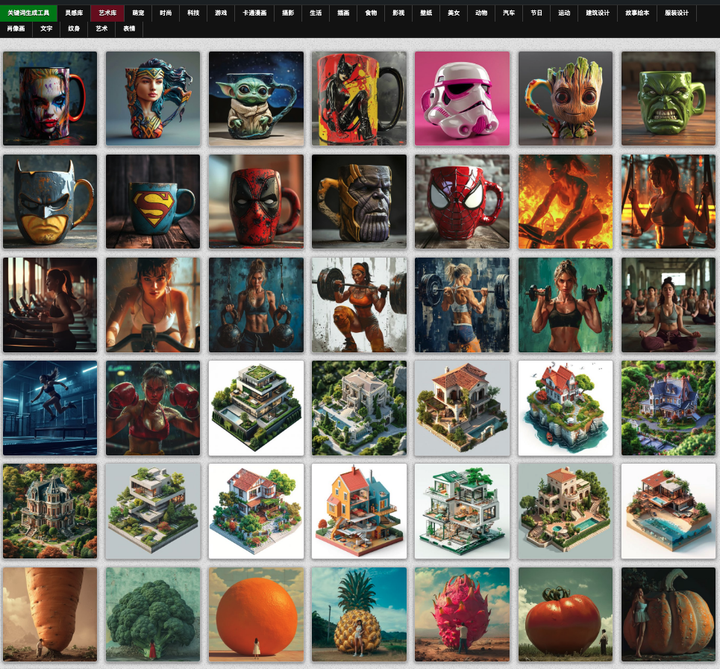Select the 壁纸 category

click(426, 13)
